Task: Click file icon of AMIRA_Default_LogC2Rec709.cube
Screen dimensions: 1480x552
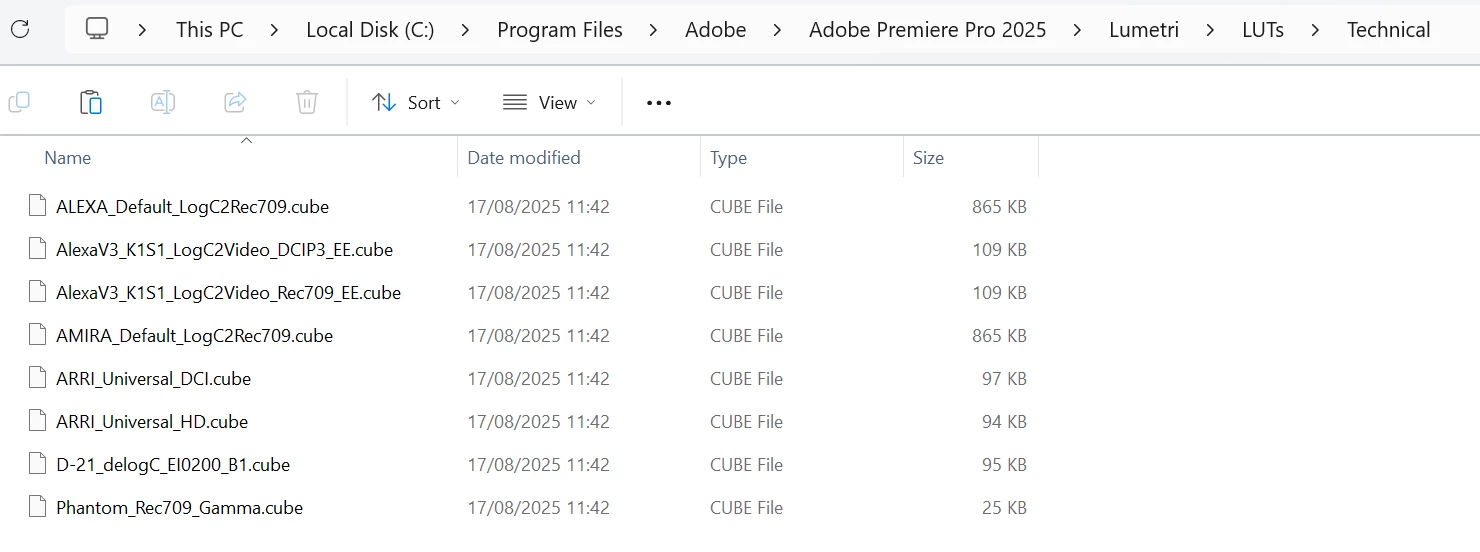Action: click(38, 336)
